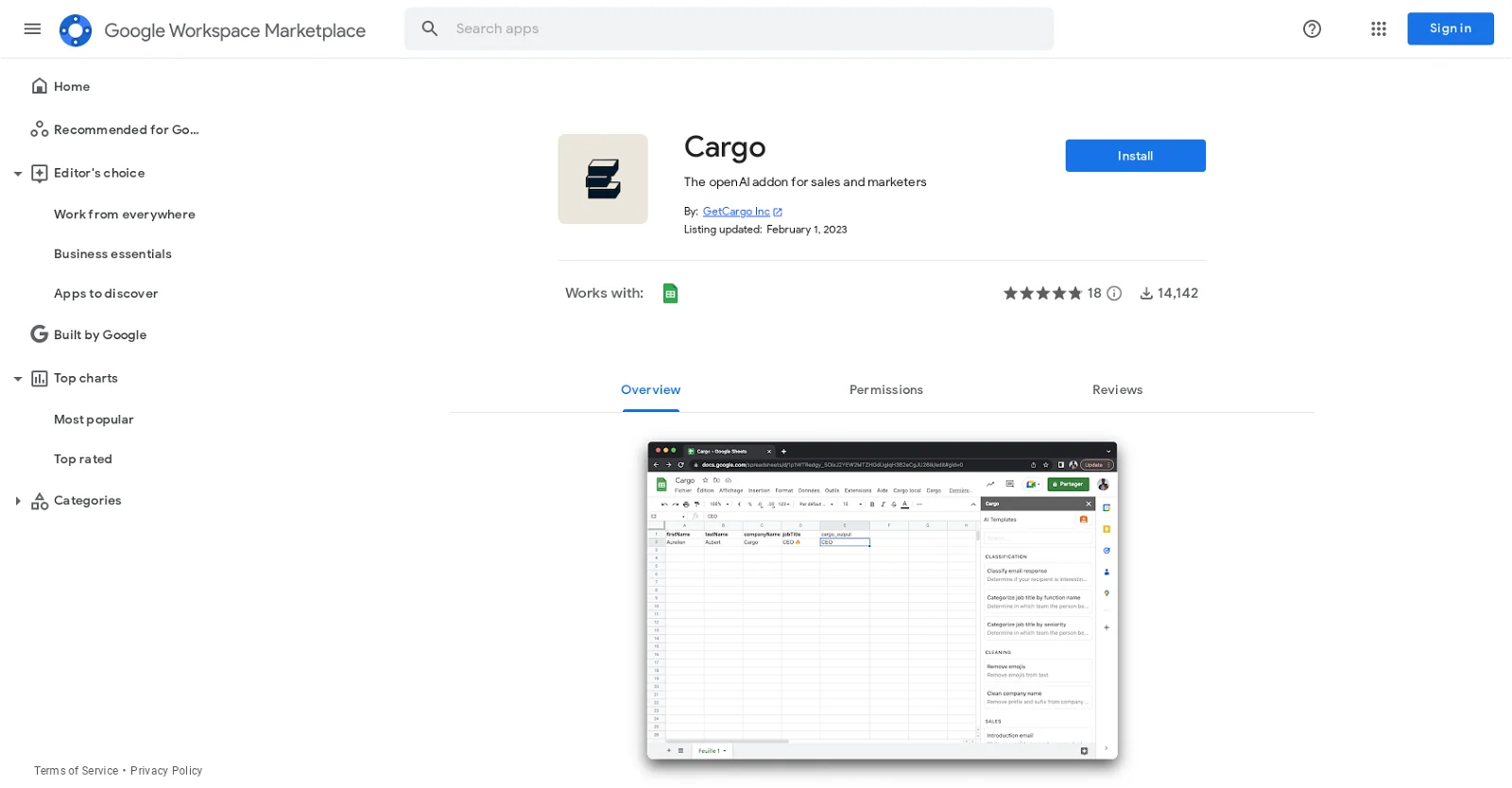Collapse the Editor's choice section
This screenshot has width=1512, height=788.
17,174
